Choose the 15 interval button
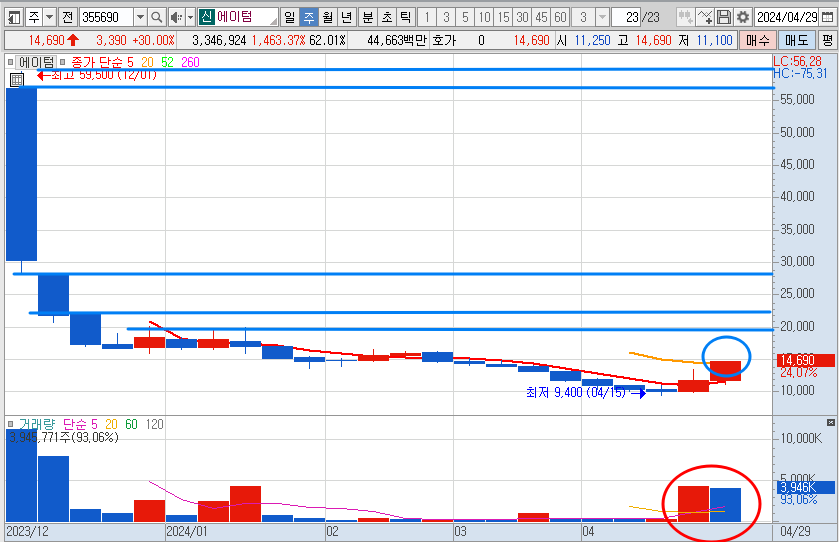Image resolution: width=839 pixels, height=542 pixels. (x=503, y=18)
